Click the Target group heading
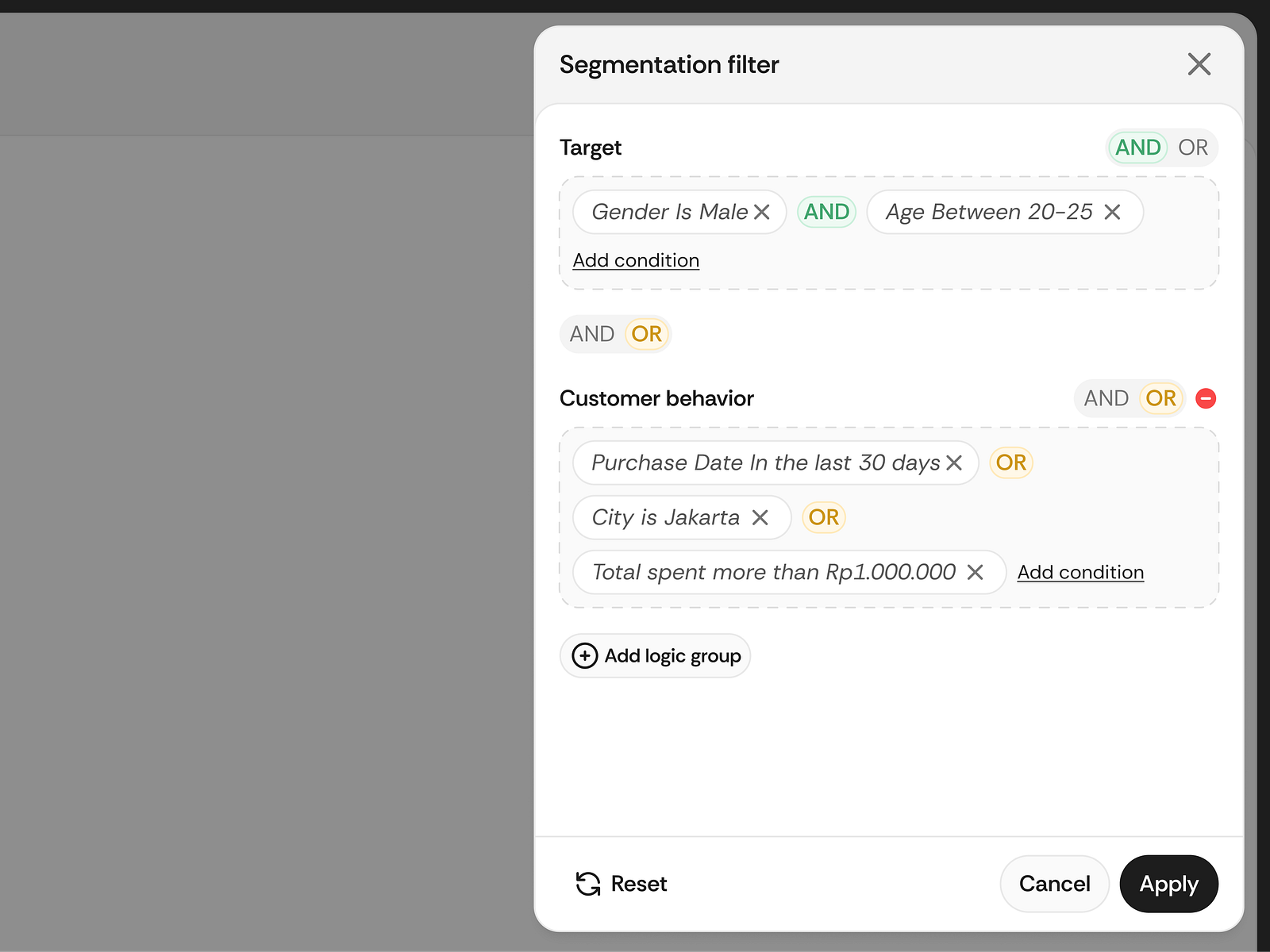Screen dimensions: 1270x952 point(591,148)
